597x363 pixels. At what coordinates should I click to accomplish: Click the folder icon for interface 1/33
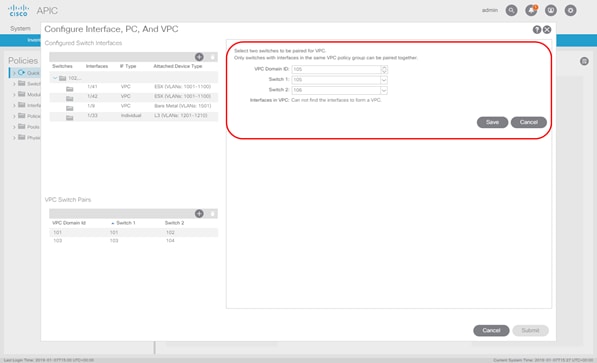click(70, 118)
